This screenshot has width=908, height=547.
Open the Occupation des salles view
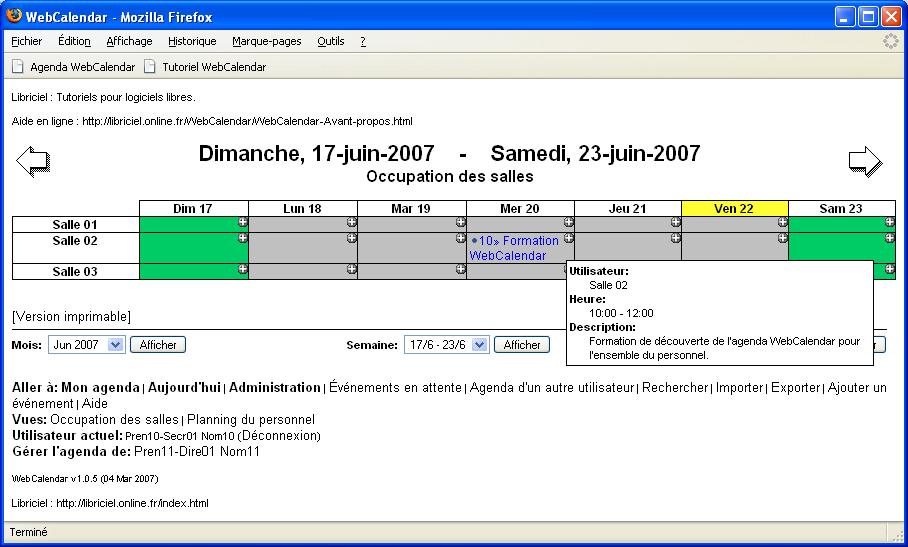(x=114, y=420)
